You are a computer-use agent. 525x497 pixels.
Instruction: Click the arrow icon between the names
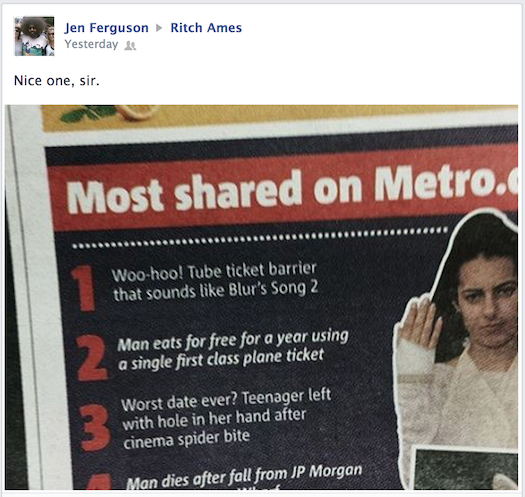coord(159,28)
